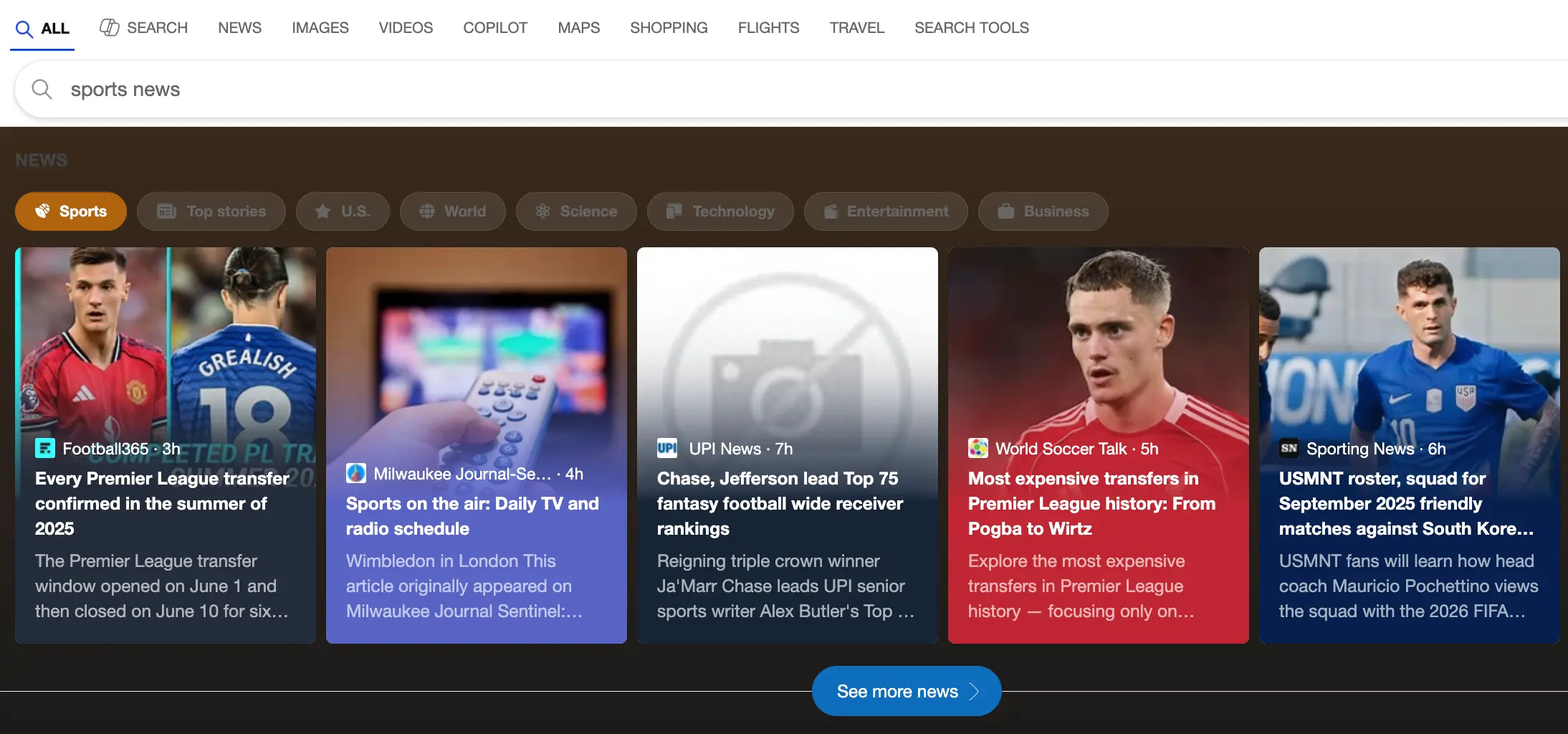Click the World Soccer Talk source logo
Screen dimensions: 1568x734
[x=978, y=449]
